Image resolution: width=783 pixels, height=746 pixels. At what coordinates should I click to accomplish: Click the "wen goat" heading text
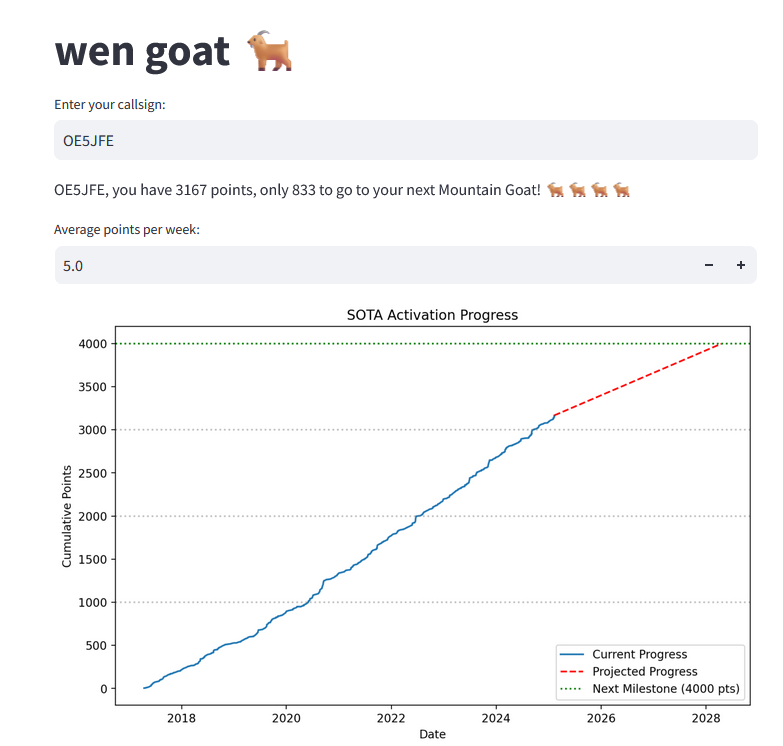click(142, 51)
